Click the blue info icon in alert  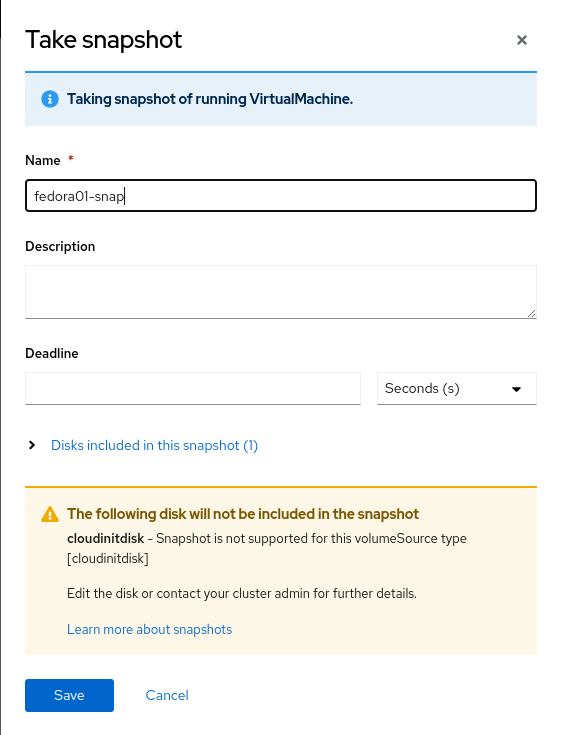click(50, 99)
